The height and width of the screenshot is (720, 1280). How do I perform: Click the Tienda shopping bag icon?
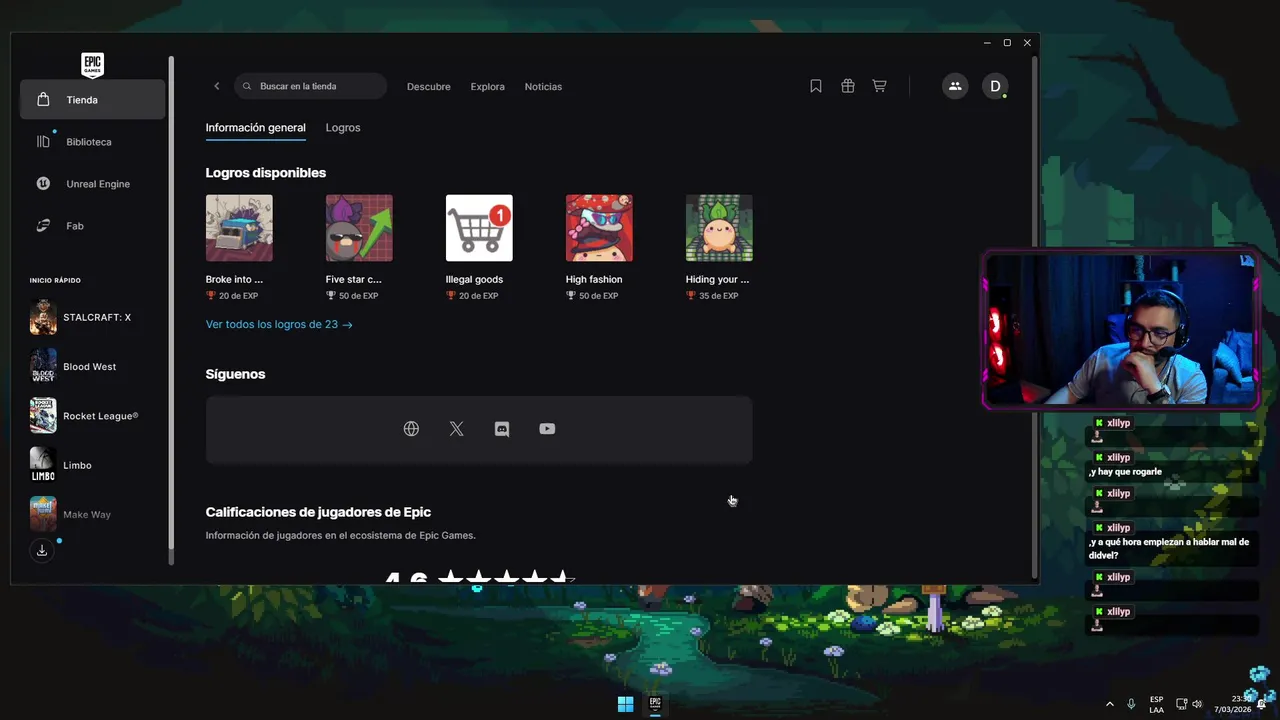43,100
